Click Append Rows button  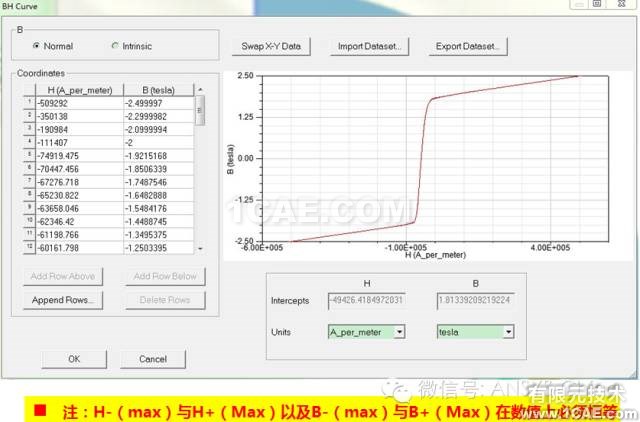pos(63,300)
